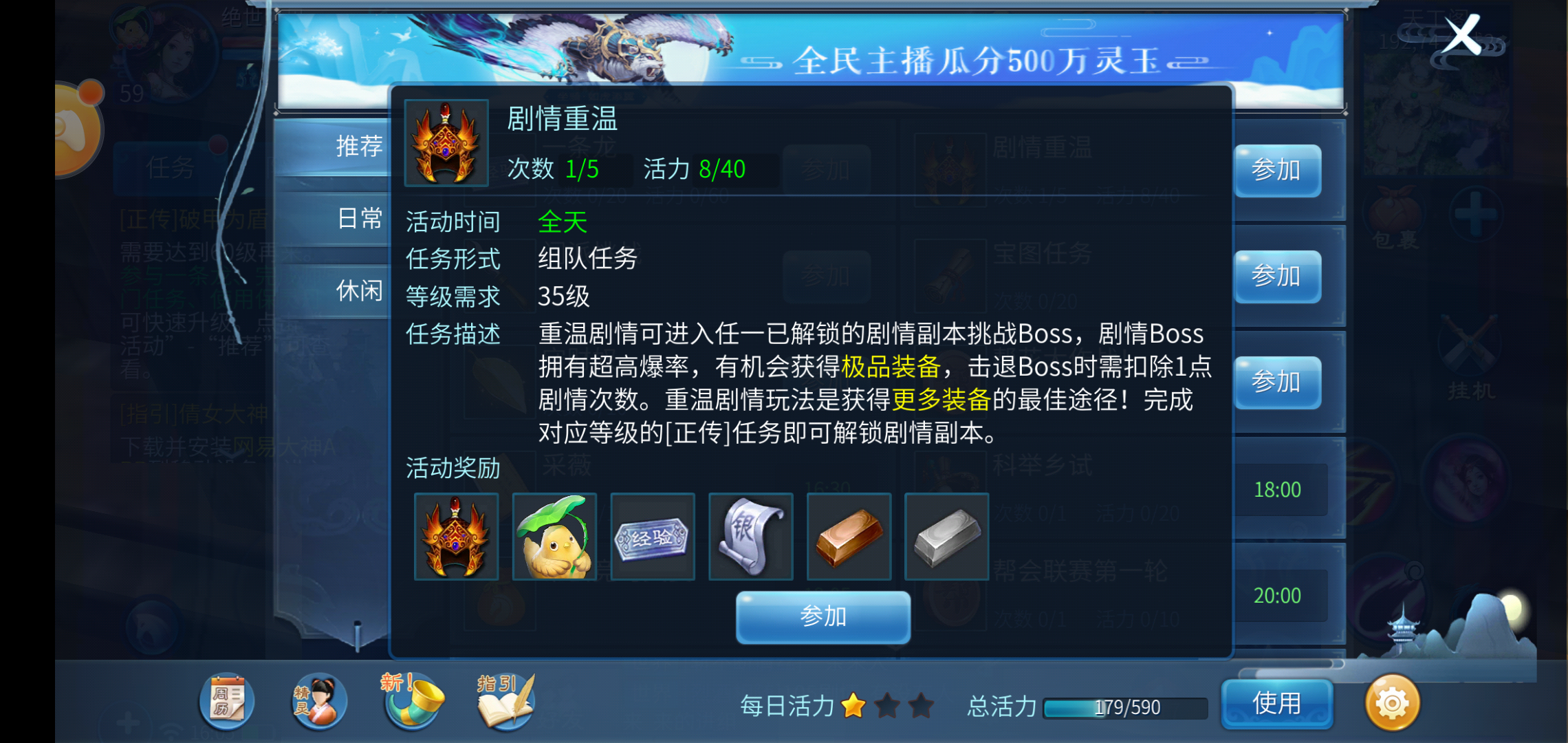Click 参加 button in the detail popup
Viewport: 1568px width, 743px height.
click(x=823, y=616)
